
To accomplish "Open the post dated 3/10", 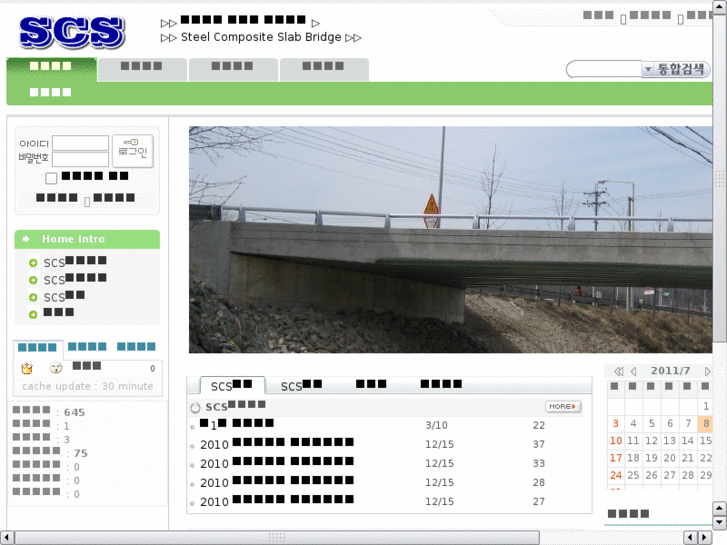I will 240,425.
